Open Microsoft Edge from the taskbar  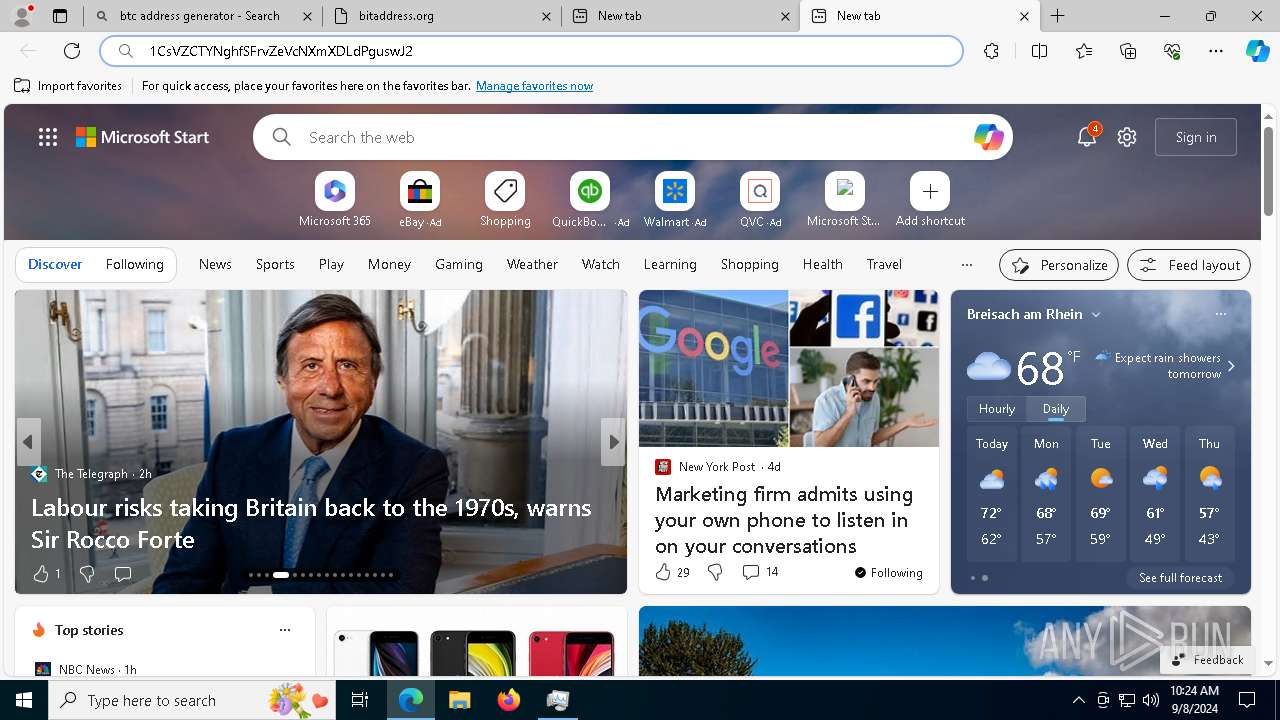(x=411, y=700)
